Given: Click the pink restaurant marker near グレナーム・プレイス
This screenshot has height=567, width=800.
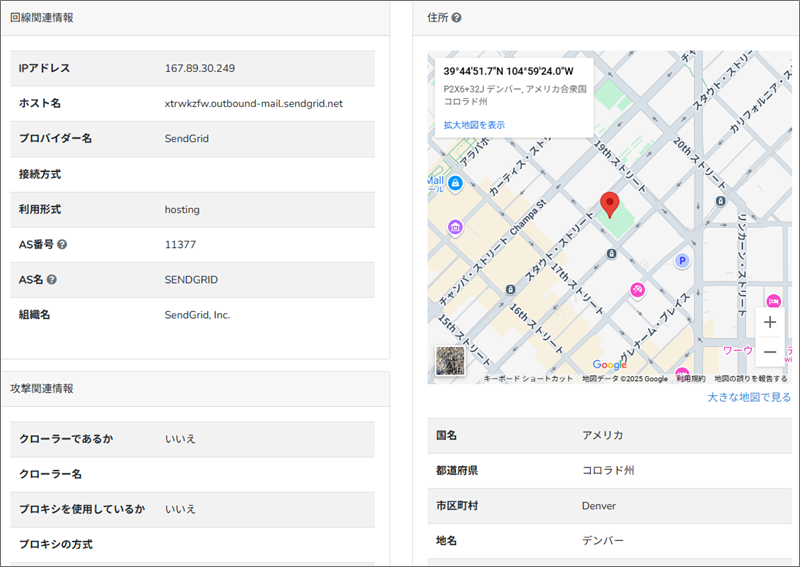Looking at the screenshot, I should pos(637,290).
